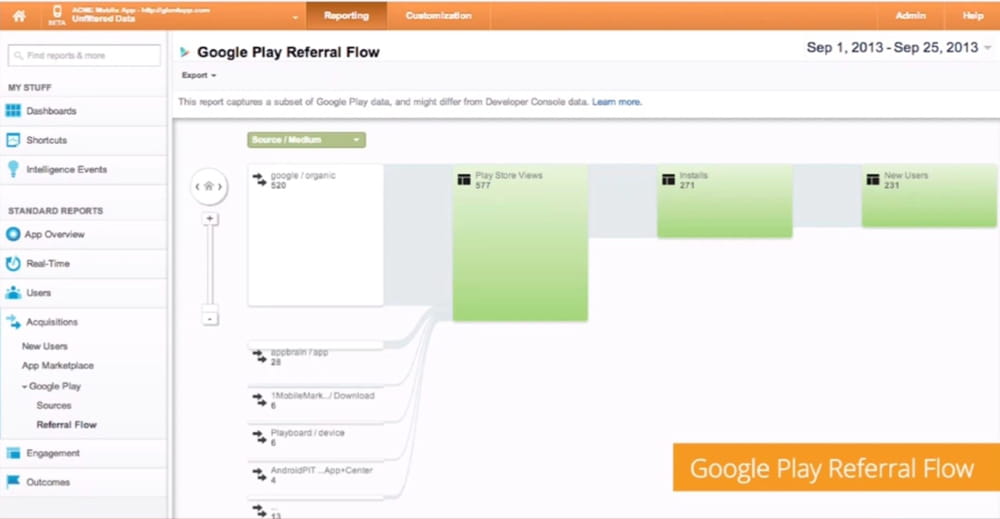
Task: Click the Installs table icon
Action: 668,180
